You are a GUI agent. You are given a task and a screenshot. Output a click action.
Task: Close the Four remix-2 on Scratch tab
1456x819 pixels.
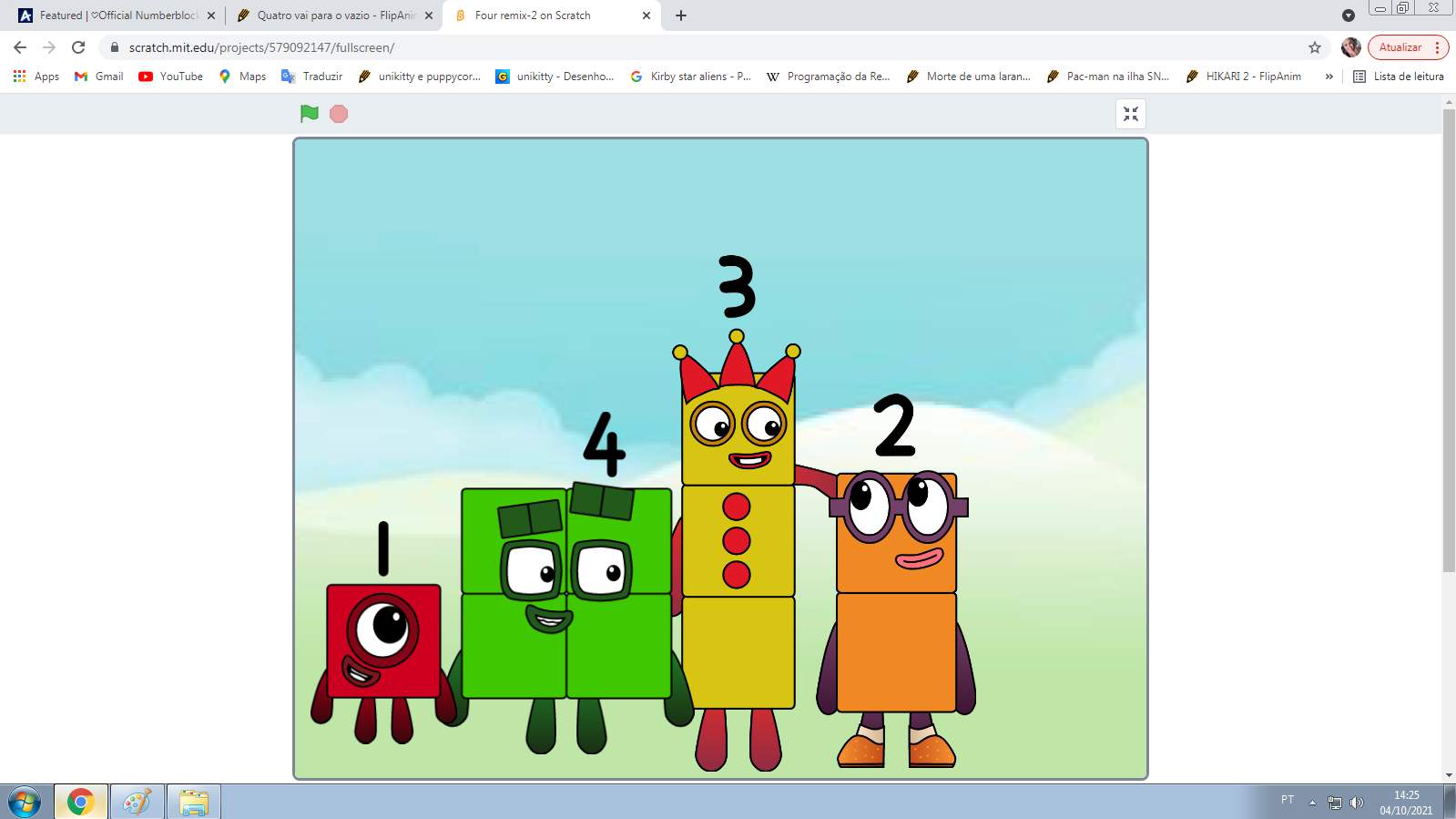pyautogui.click(x=647, y=15)
